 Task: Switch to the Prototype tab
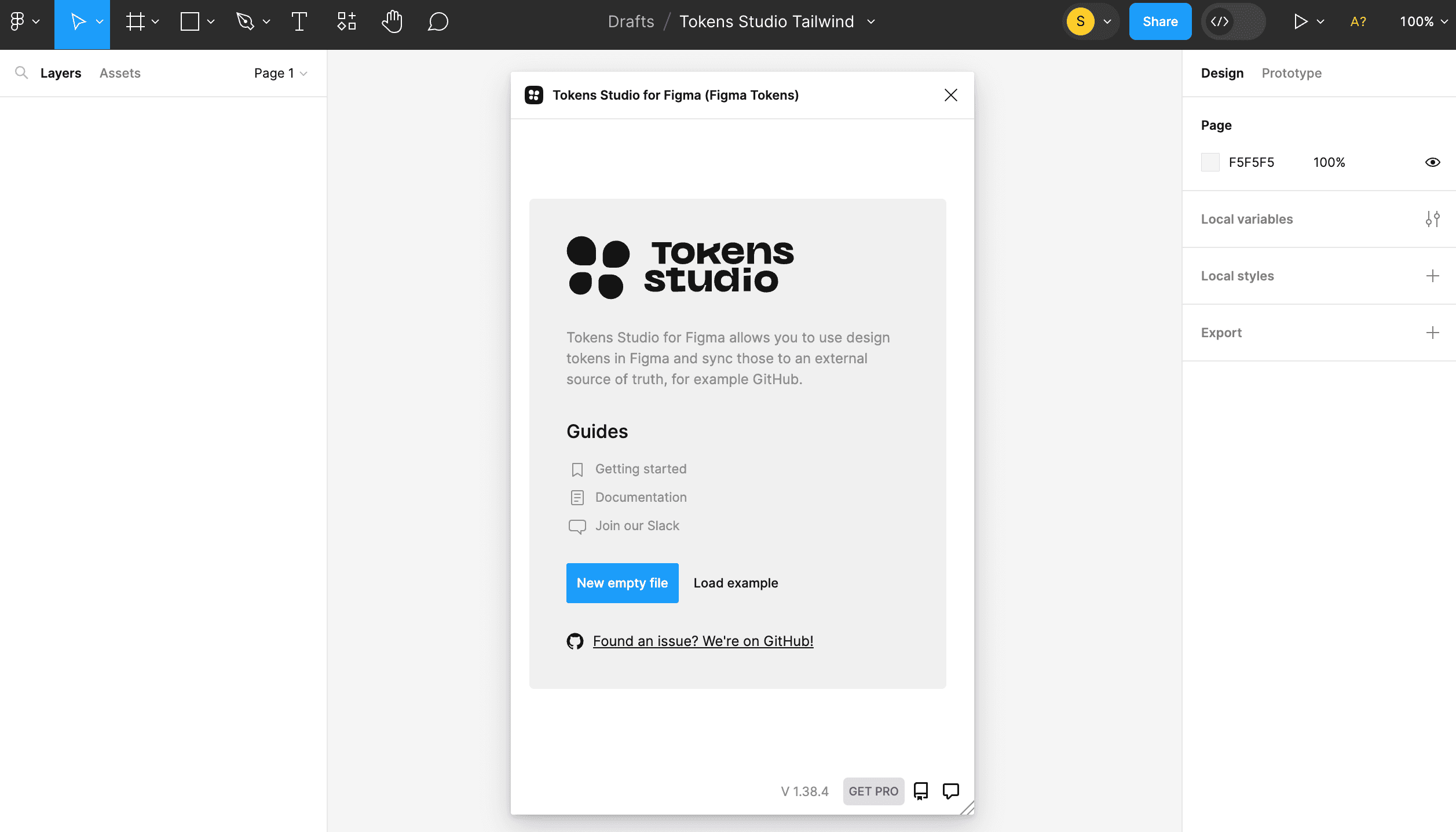coord(1292,73)
